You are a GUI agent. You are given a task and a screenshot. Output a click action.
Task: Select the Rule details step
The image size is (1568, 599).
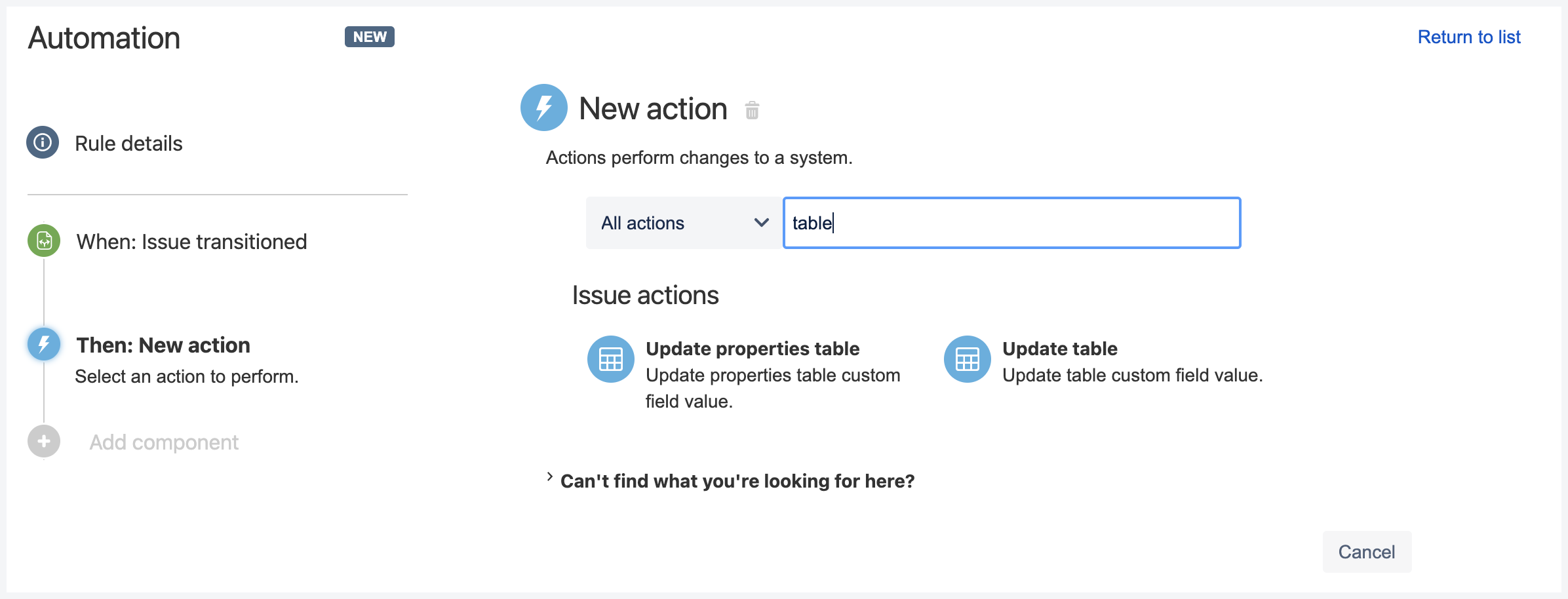point(128,143)
